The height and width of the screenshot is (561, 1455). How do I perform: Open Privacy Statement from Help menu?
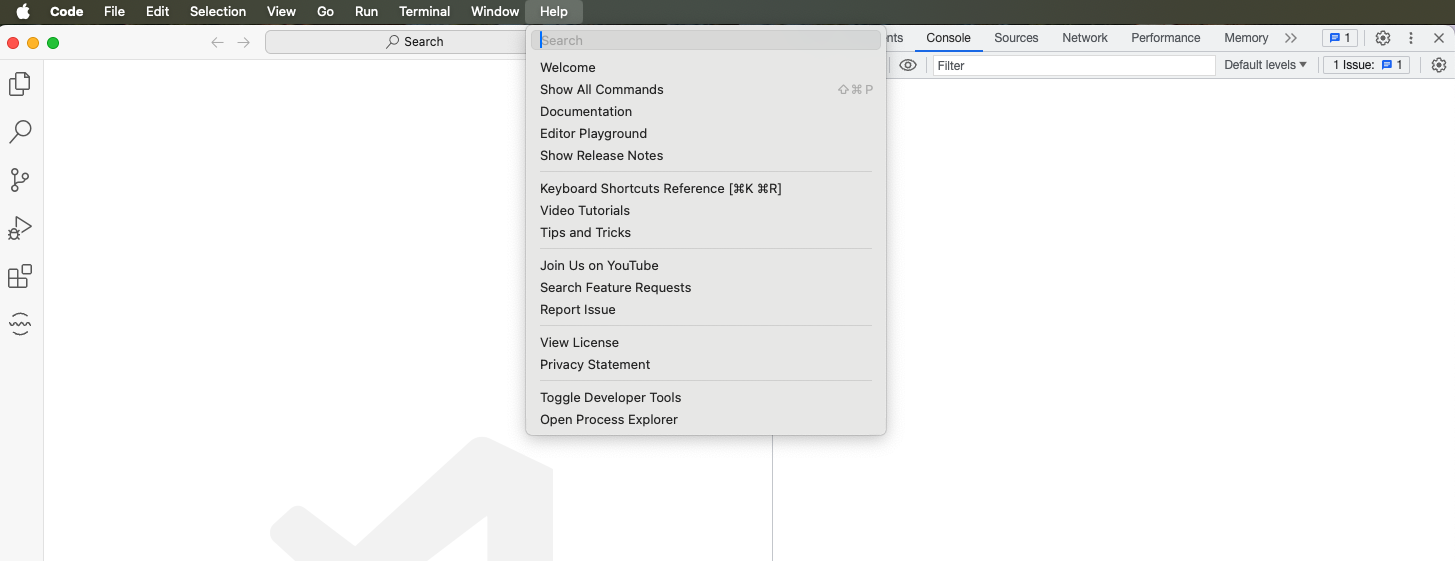coord(595,364)
